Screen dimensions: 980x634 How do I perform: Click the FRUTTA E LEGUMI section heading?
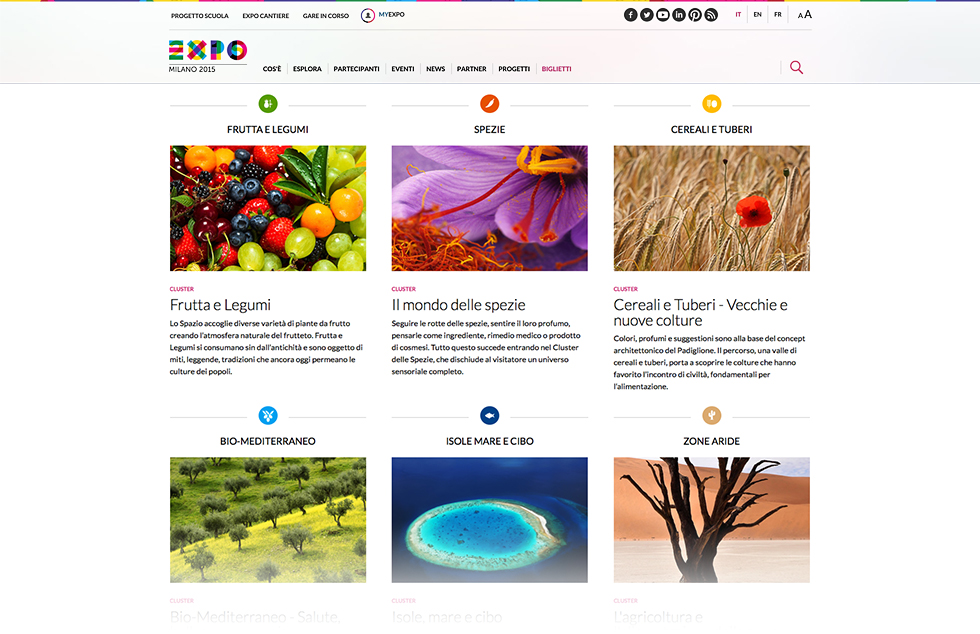tap(268, 129)
